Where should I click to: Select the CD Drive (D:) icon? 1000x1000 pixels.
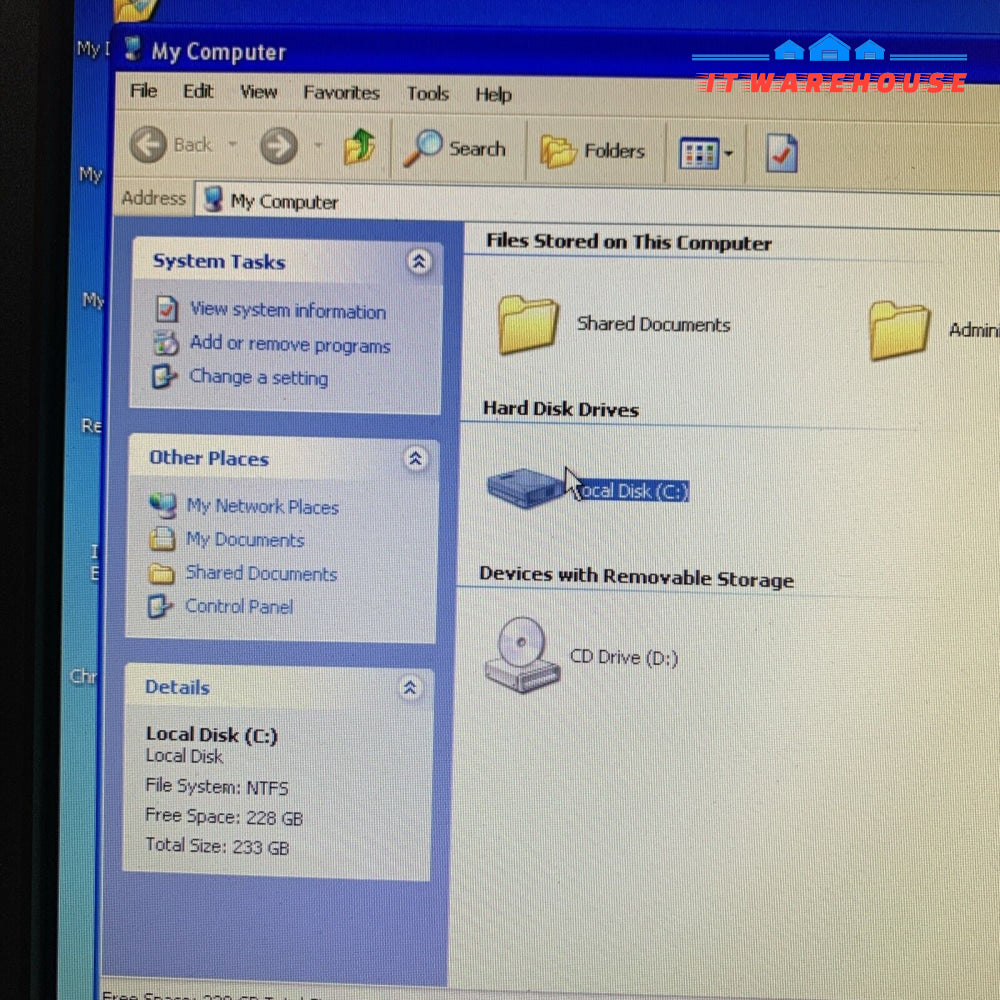pyautogui.click(x=520, y=654)
